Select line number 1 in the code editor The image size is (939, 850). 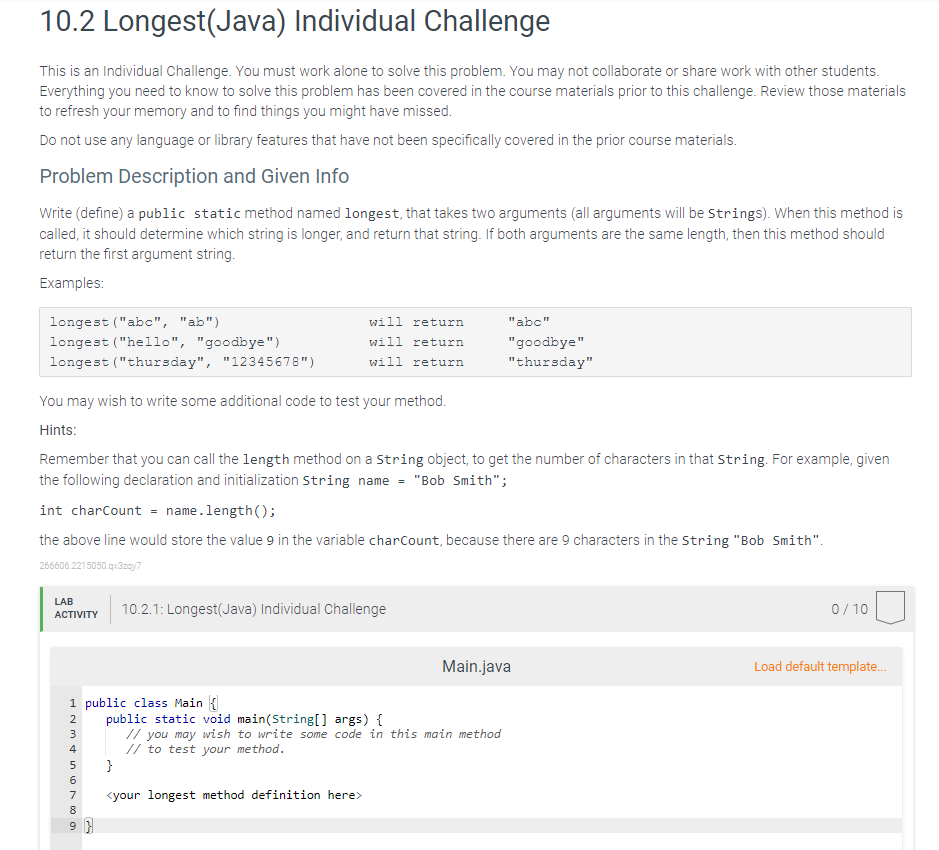pos(72,702)
